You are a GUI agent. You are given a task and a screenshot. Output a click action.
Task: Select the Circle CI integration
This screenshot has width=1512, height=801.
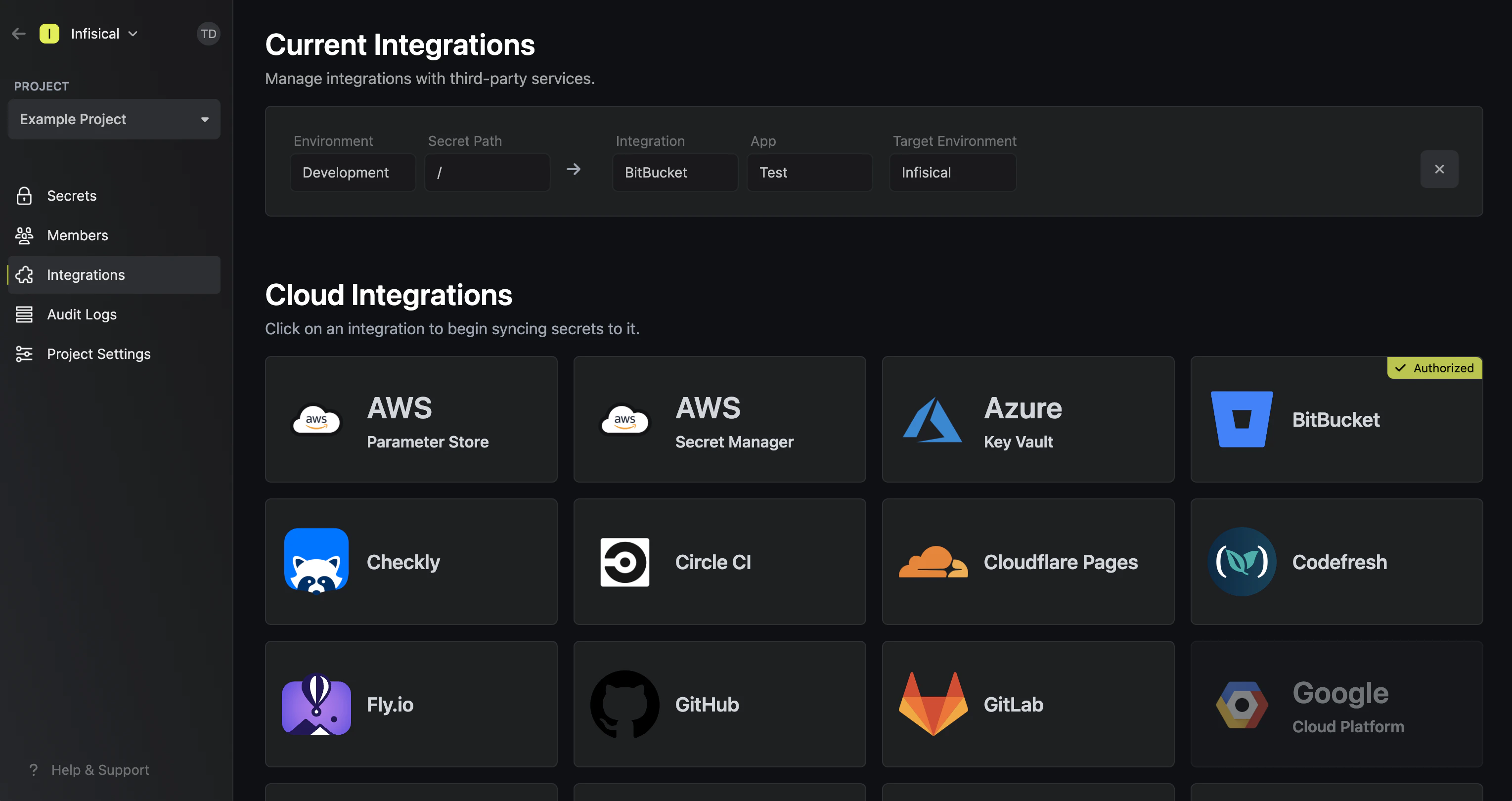tap(719, 562)
